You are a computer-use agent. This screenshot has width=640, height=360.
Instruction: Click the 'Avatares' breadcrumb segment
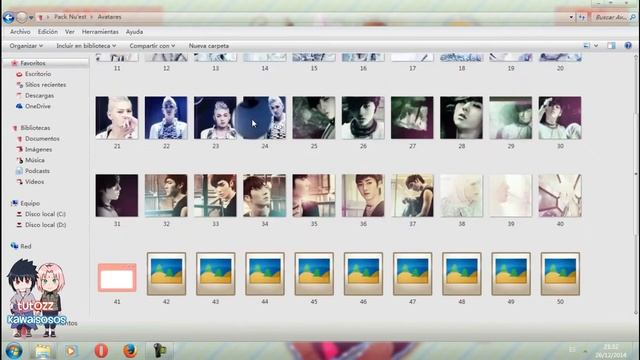(109, 17)
